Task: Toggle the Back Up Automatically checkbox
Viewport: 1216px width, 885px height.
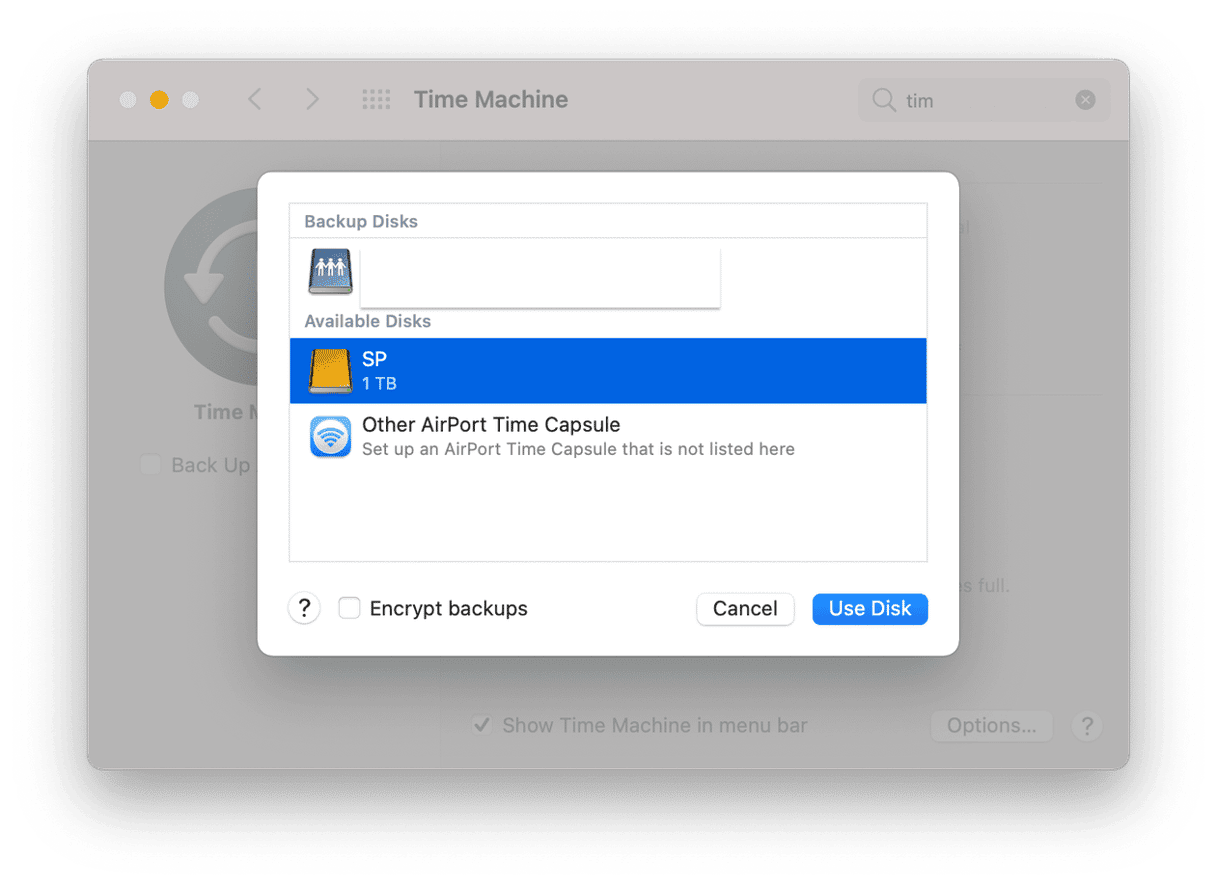Action: point(150,465)
